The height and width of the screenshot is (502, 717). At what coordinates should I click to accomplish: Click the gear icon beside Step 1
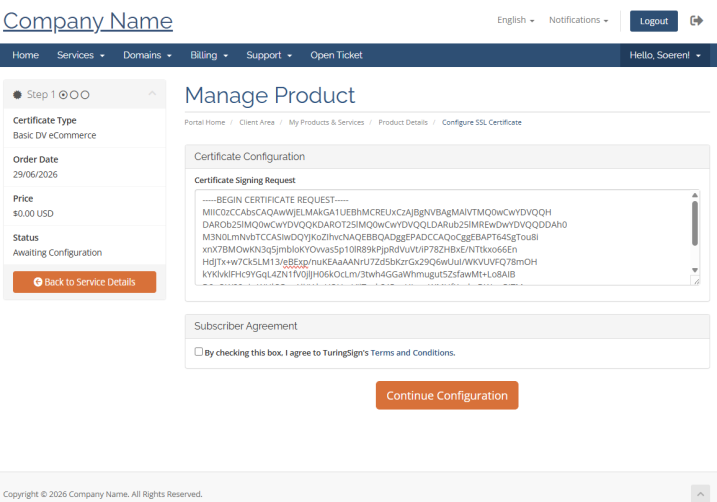coord(17,95)
